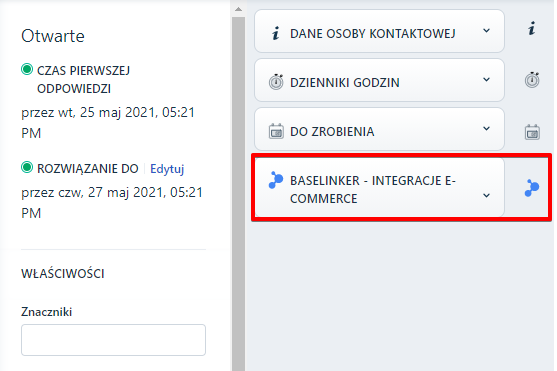Screen dimensions: 557x371
Task: Click the Edytuj link next to Rozwiązanie do
Action: [167, 169]
